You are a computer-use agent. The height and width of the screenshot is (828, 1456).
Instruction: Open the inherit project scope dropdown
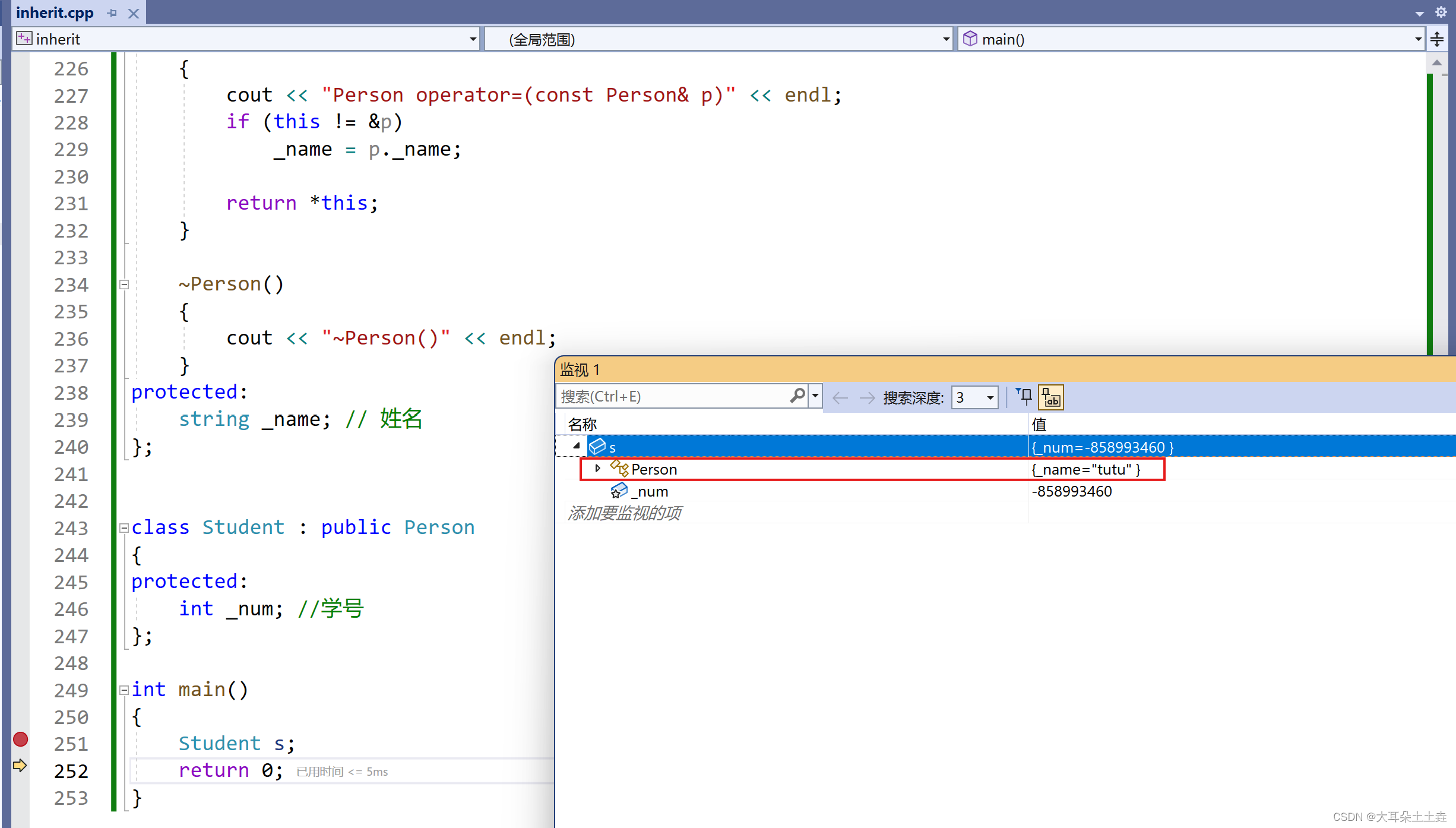(x=473, y=39)
